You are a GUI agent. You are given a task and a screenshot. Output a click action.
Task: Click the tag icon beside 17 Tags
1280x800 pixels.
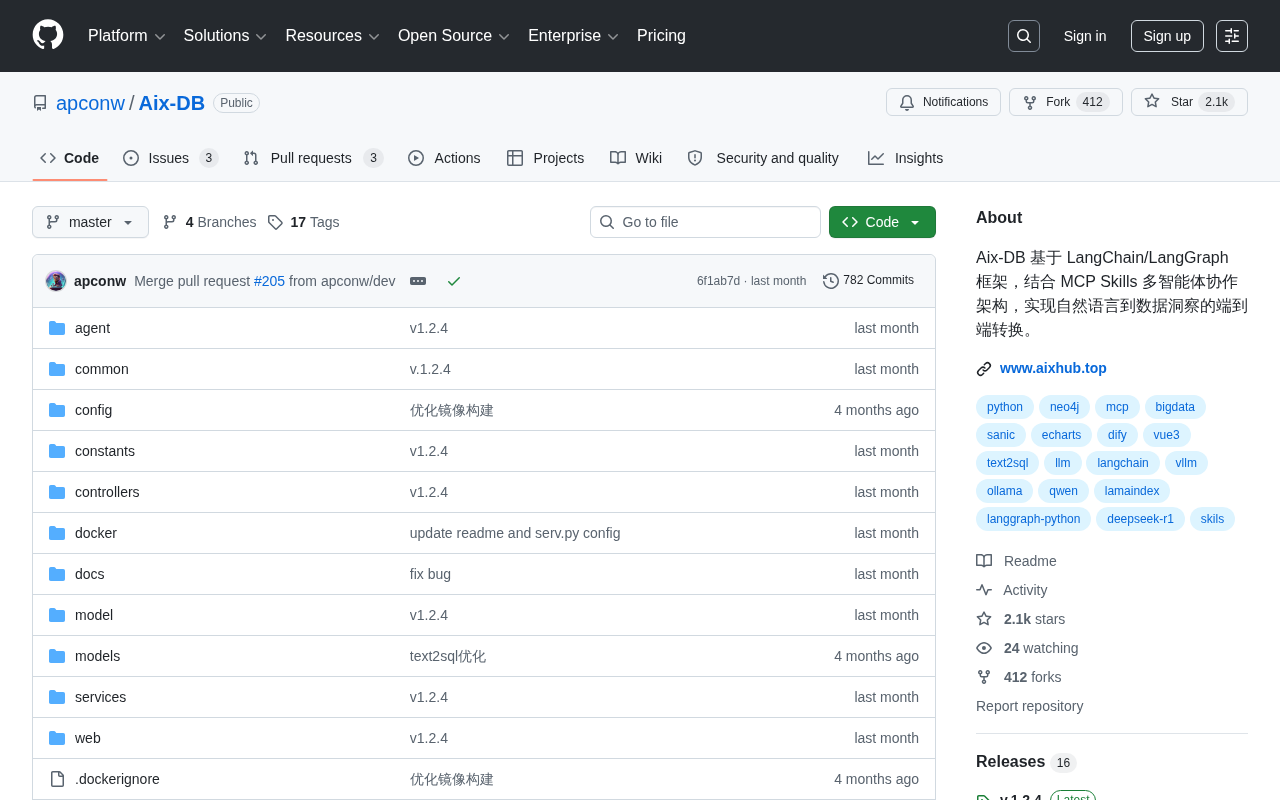tap(275, 222)
